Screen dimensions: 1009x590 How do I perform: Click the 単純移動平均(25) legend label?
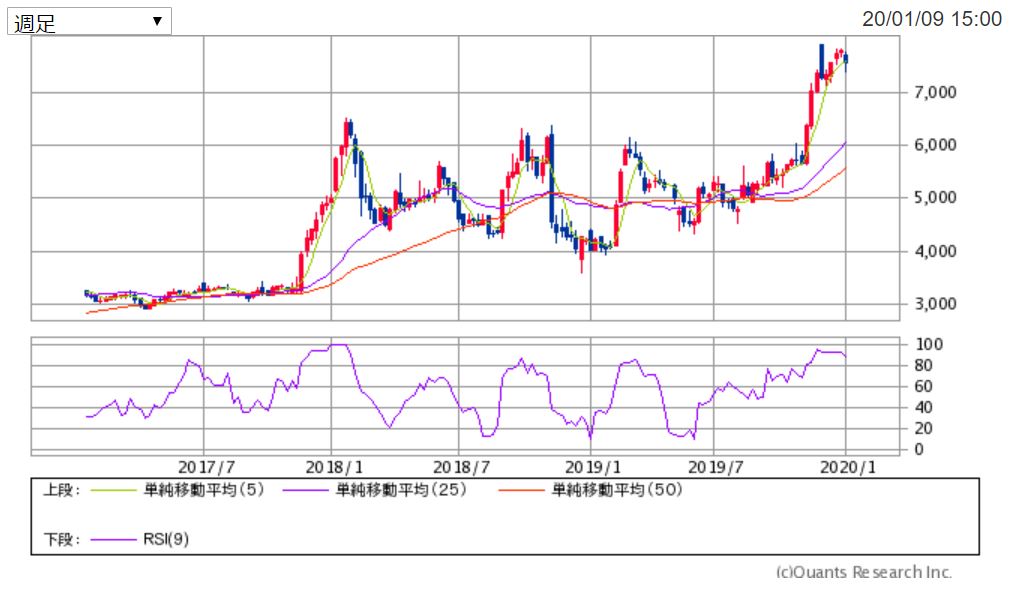click(401, 490)
